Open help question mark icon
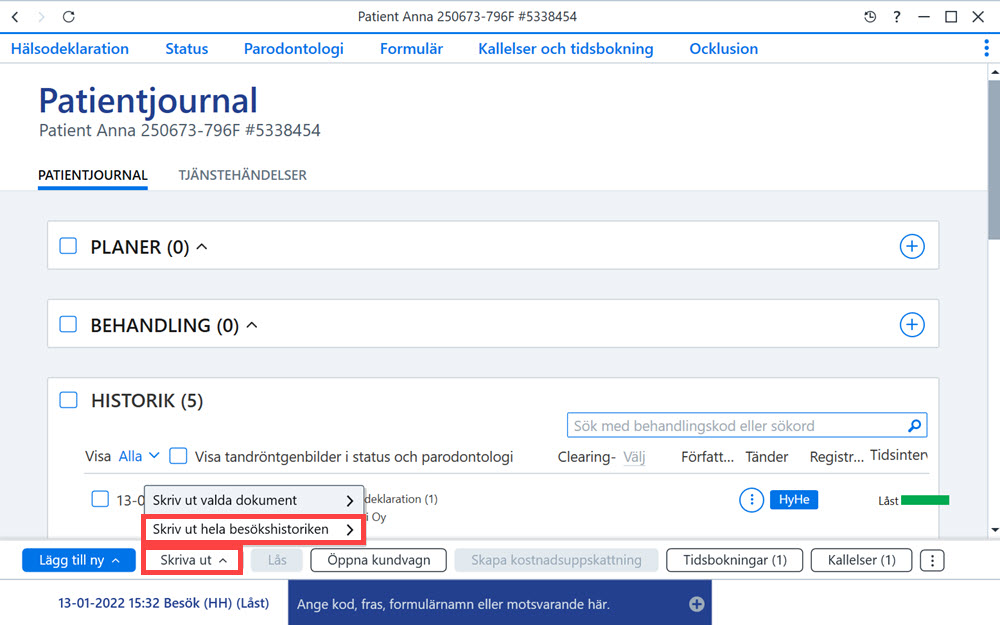Screen dimensions: 1000x625 tap(897, 17)
